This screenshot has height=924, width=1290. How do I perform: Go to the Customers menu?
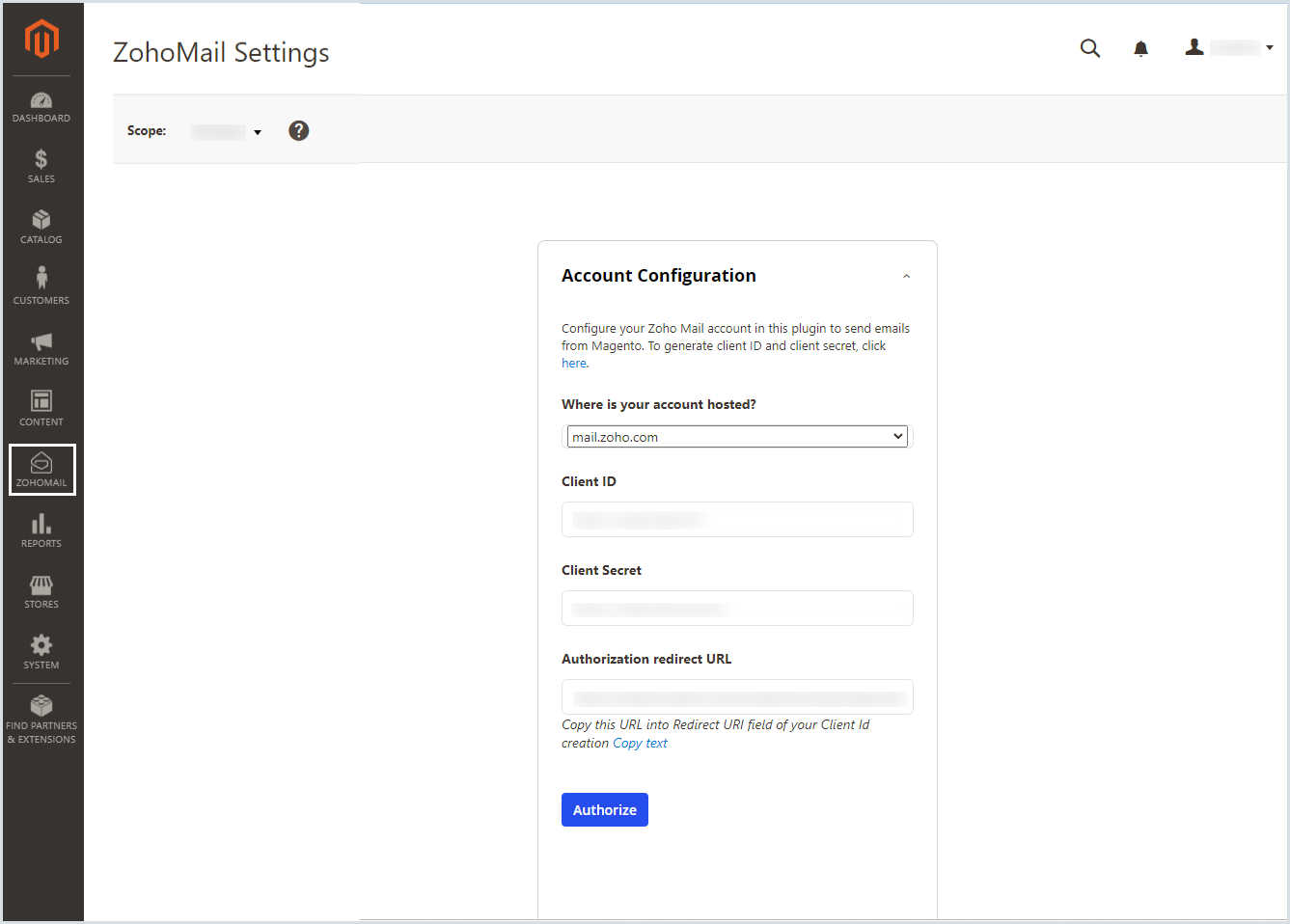tap(41, 287)
